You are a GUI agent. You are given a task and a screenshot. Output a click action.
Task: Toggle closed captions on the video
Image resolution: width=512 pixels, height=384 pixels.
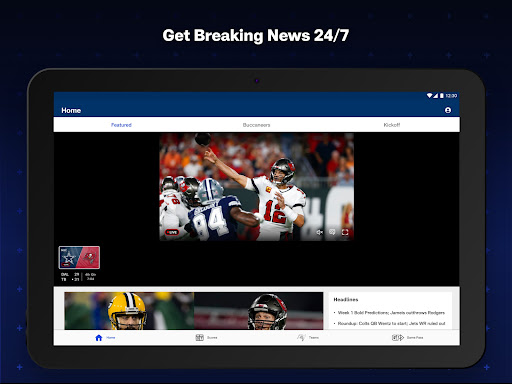coord(332,232)
